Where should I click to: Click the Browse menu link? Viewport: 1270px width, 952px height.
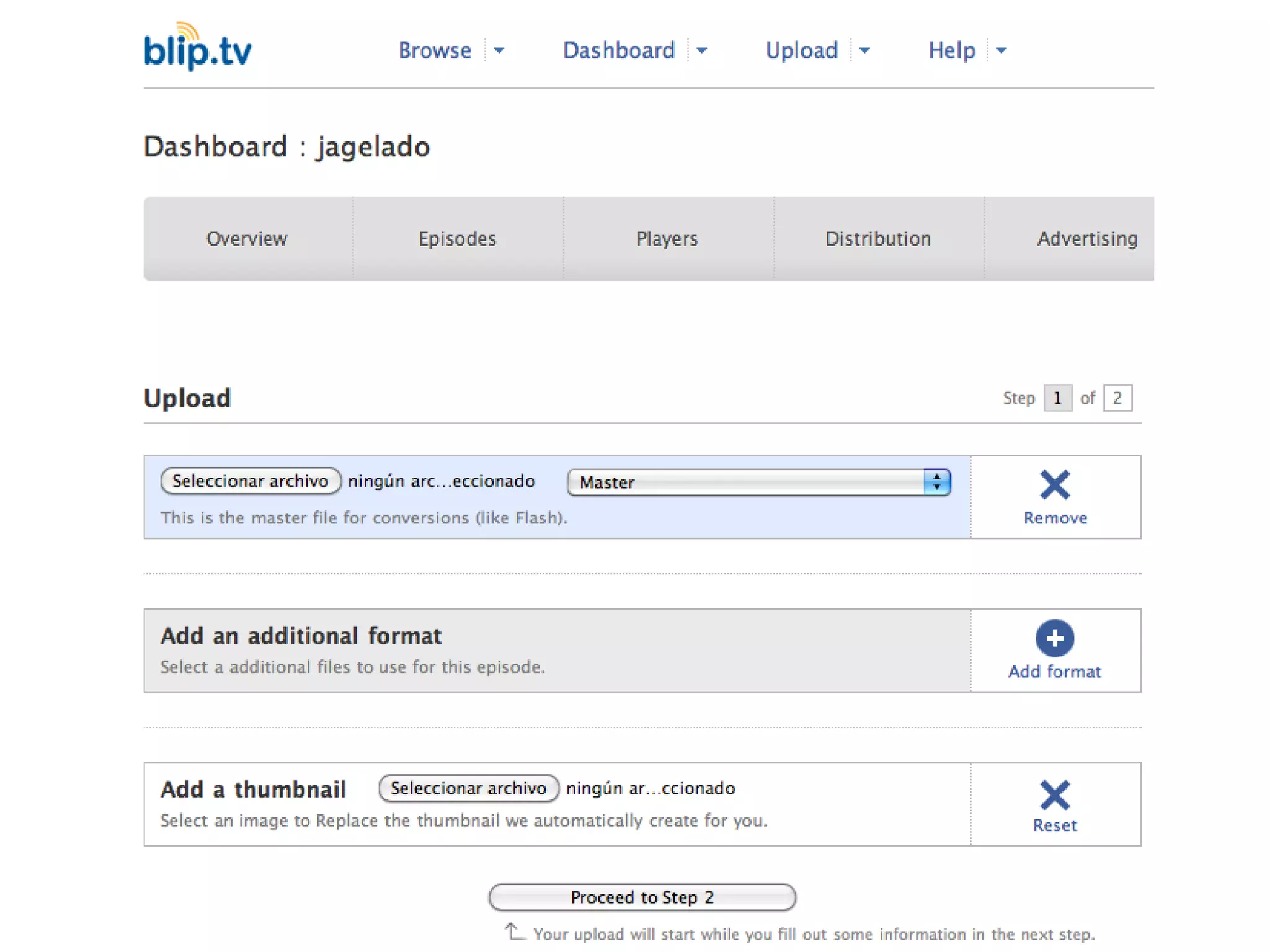coord(434,50)
